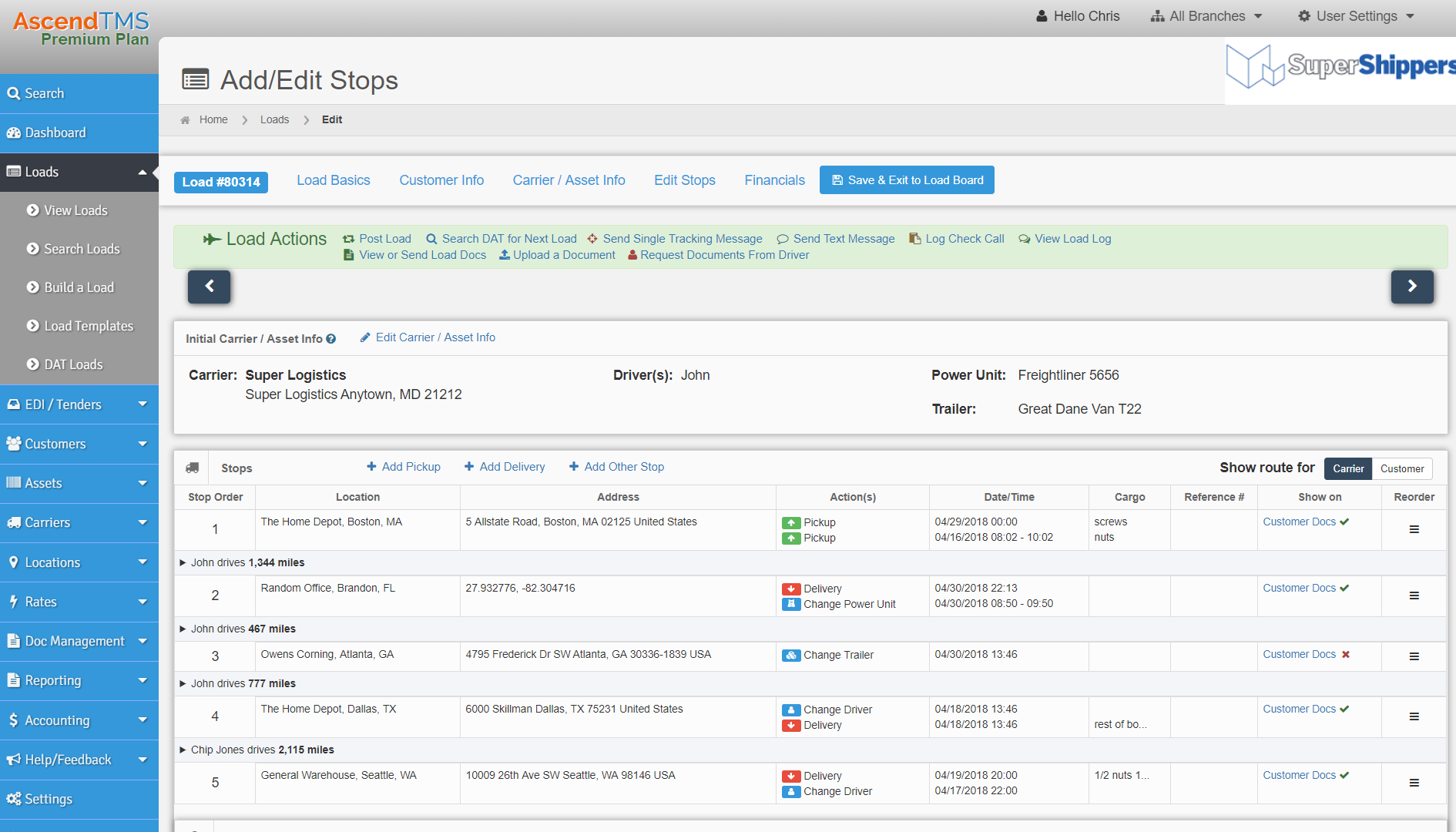
Task: Click the reorder handle for stop 3
Action: tap(1414, 656)
